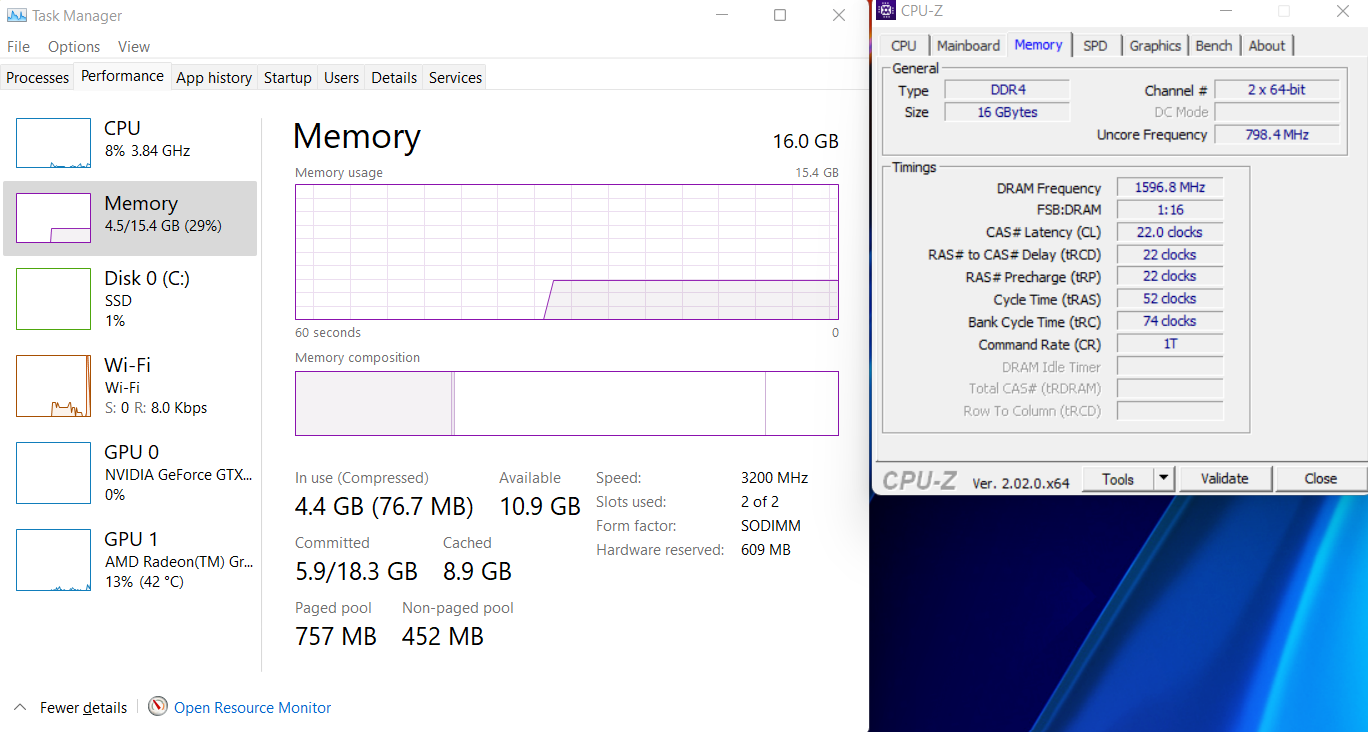
Task: Select the Memory tab in CPU-Z
Action: pos(1038,44)
